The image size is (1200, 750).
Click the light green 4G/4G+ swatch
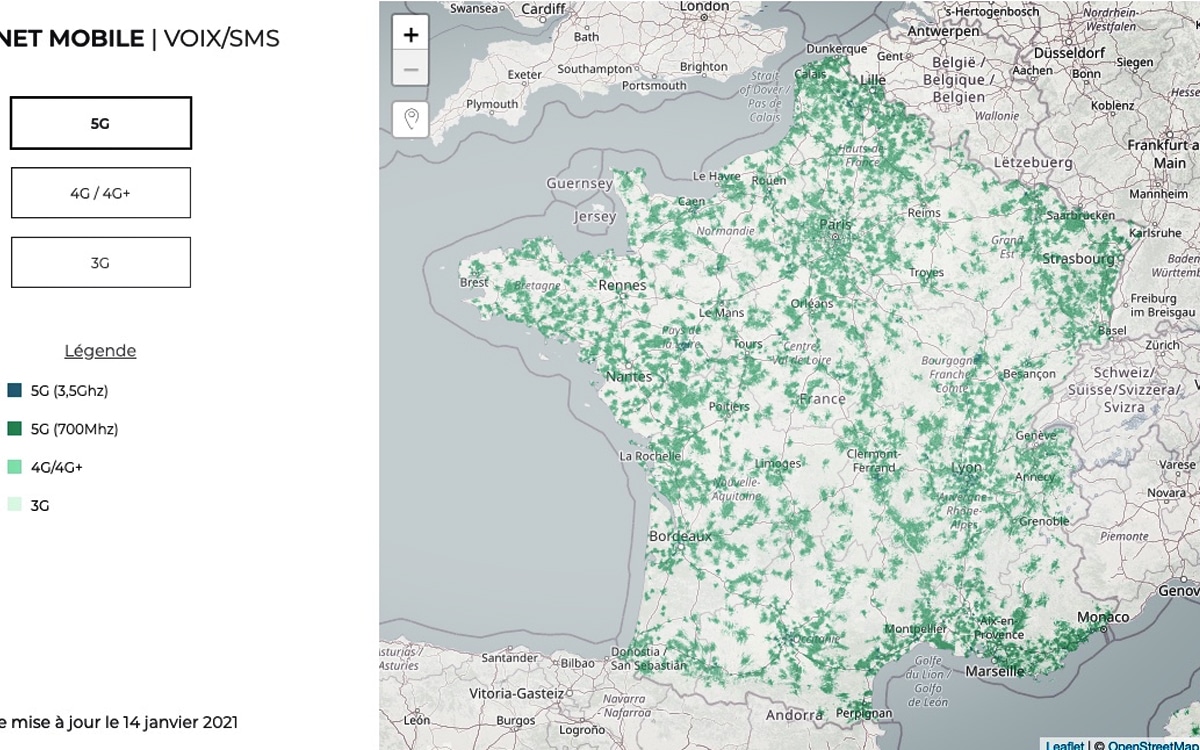click(x=14, y=466)
